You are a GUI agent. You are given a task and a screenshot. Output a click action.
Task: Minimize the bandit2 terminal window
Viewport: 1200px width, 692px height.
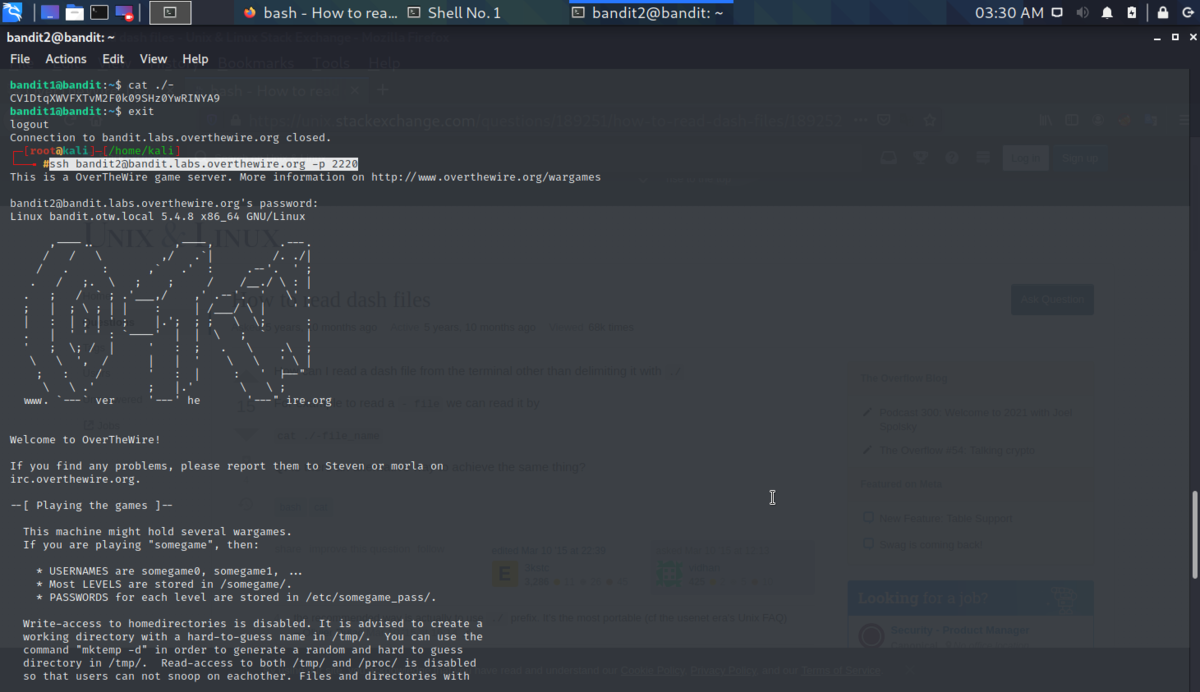coord(1155,37)
